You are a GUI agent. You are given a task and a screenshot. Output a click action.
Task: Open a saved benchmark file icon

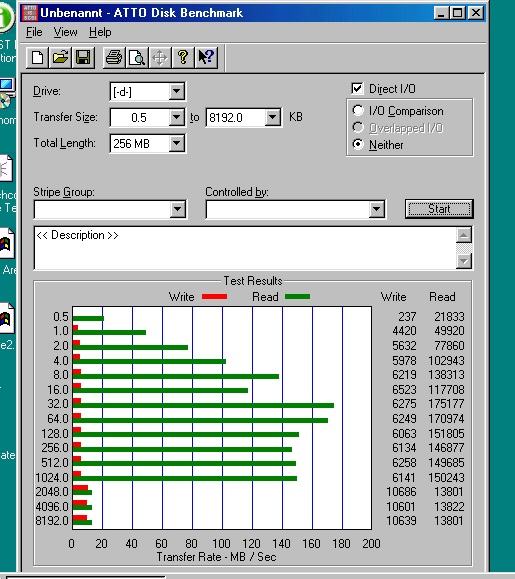(60, 58)
